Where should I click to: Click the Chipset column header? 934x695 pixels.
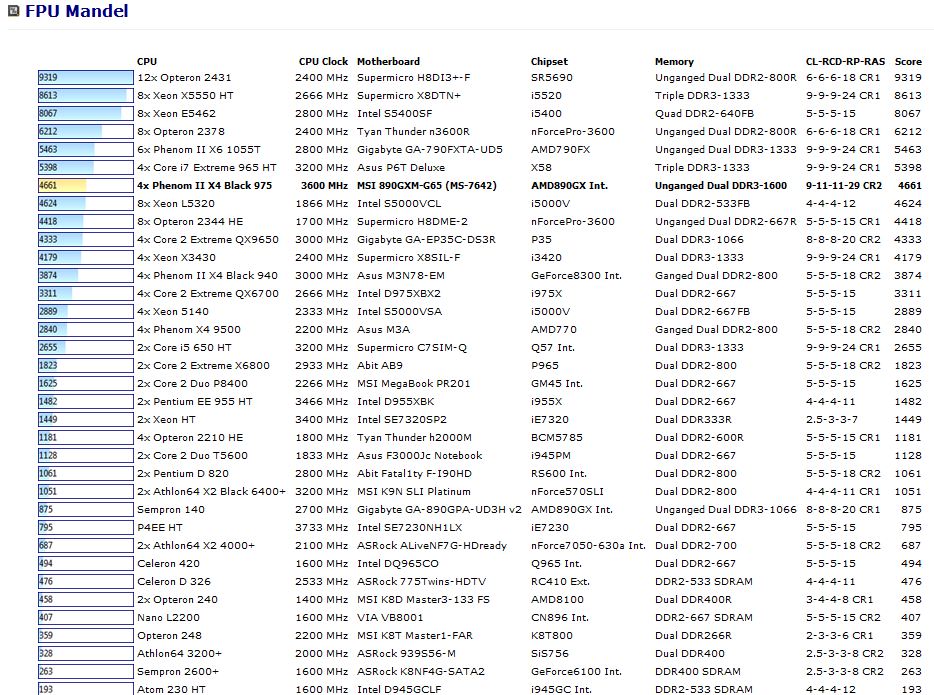click(x=549, y=61)
